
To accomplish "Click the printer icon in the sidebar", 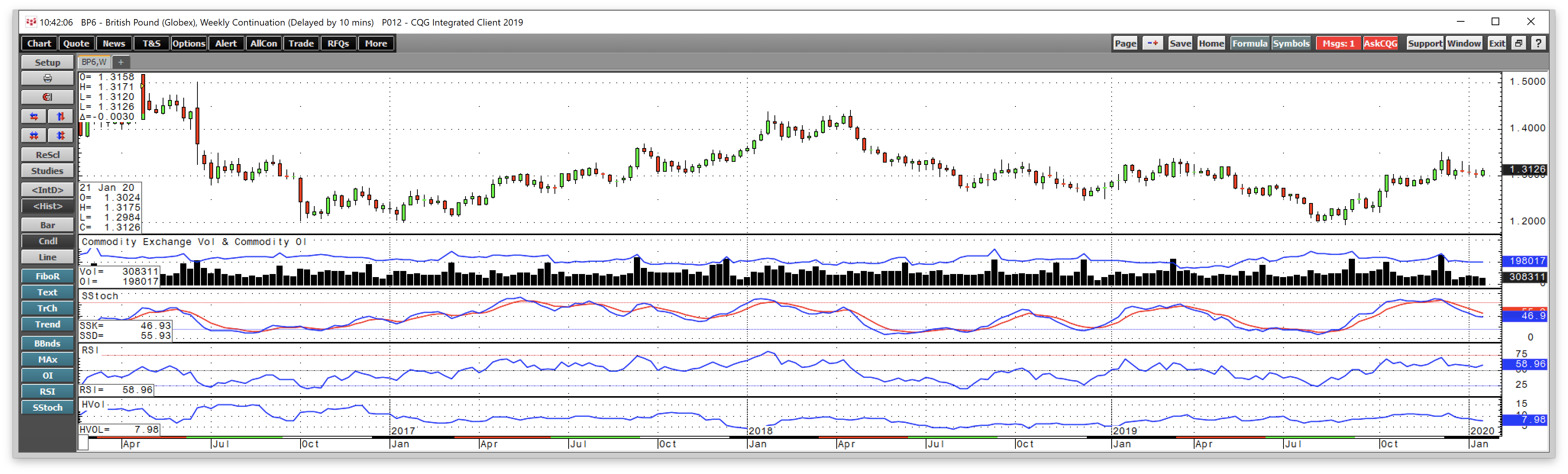I will [x=47, y=79].
